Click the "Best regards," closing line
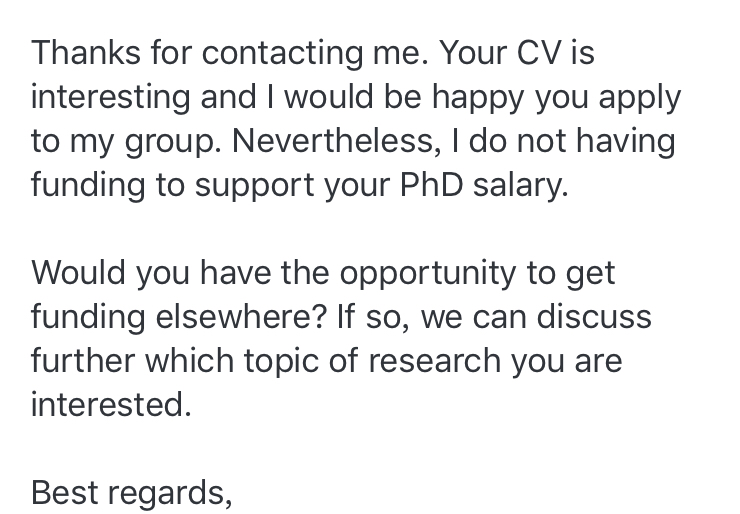740x514 pixels. click(x=131, y=491)
